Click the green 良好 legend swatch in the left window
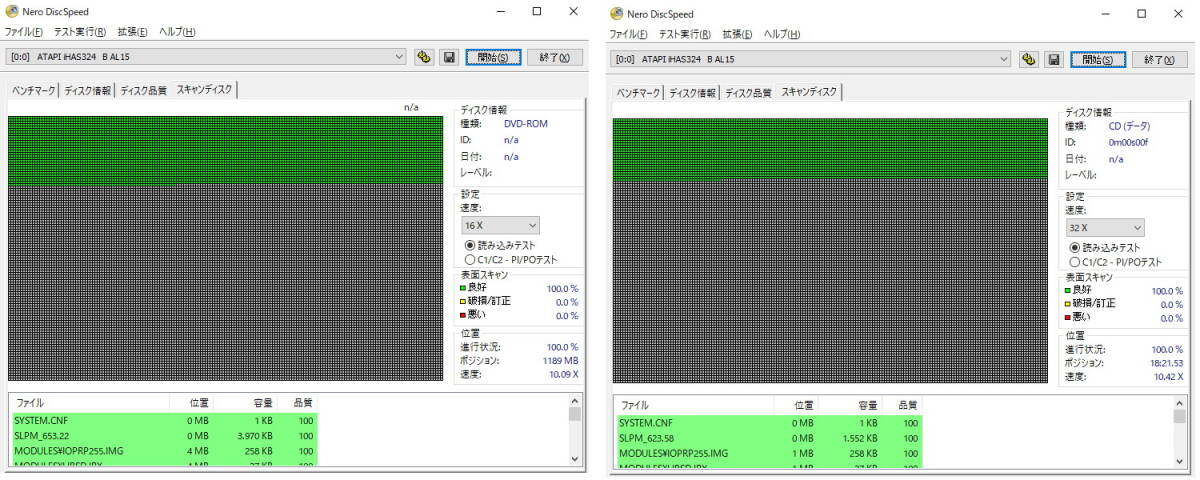The image size is (1200, 480). (463, 288)
